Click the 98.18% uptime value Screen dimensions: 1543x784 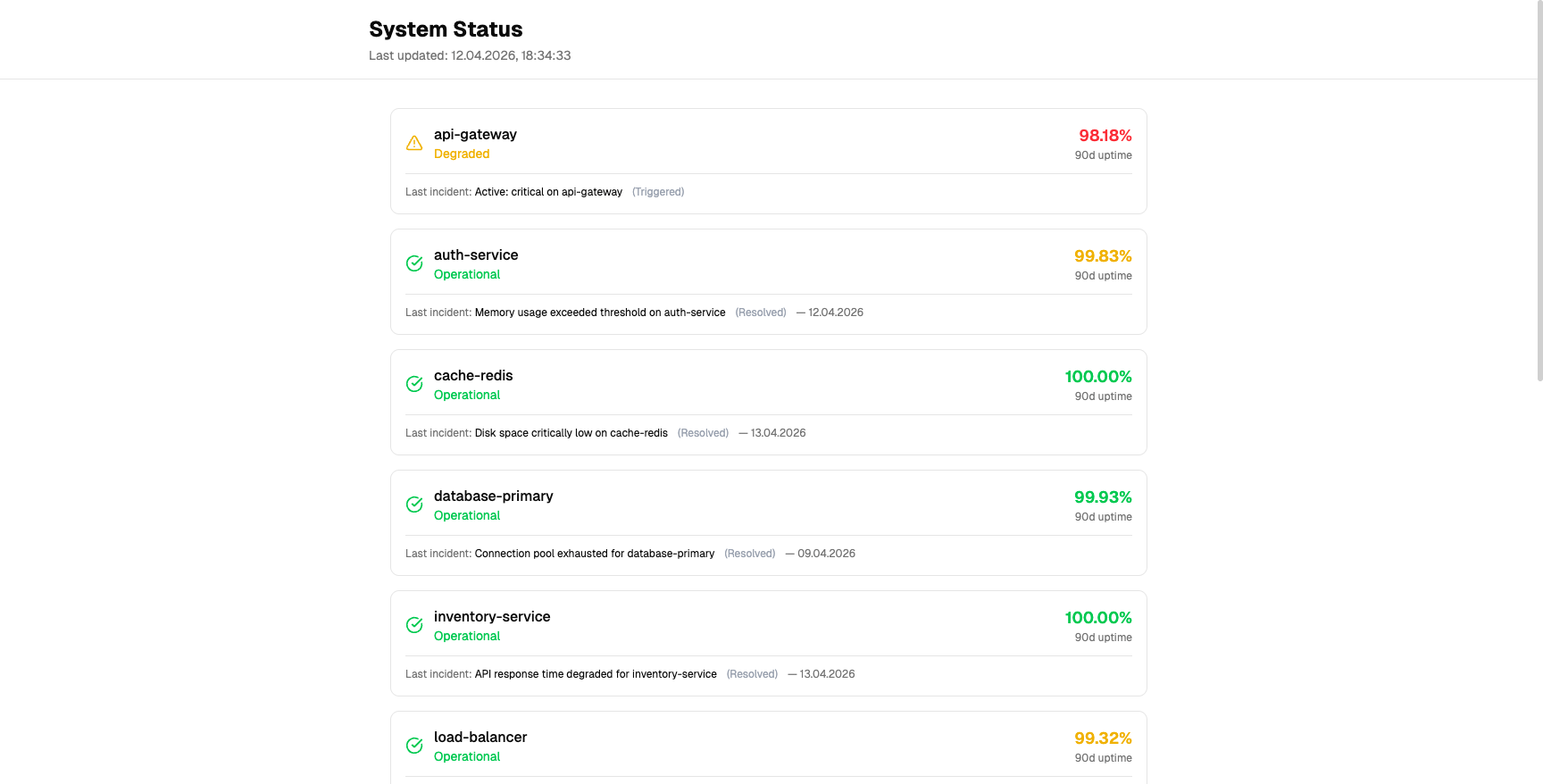point(1105,136)
